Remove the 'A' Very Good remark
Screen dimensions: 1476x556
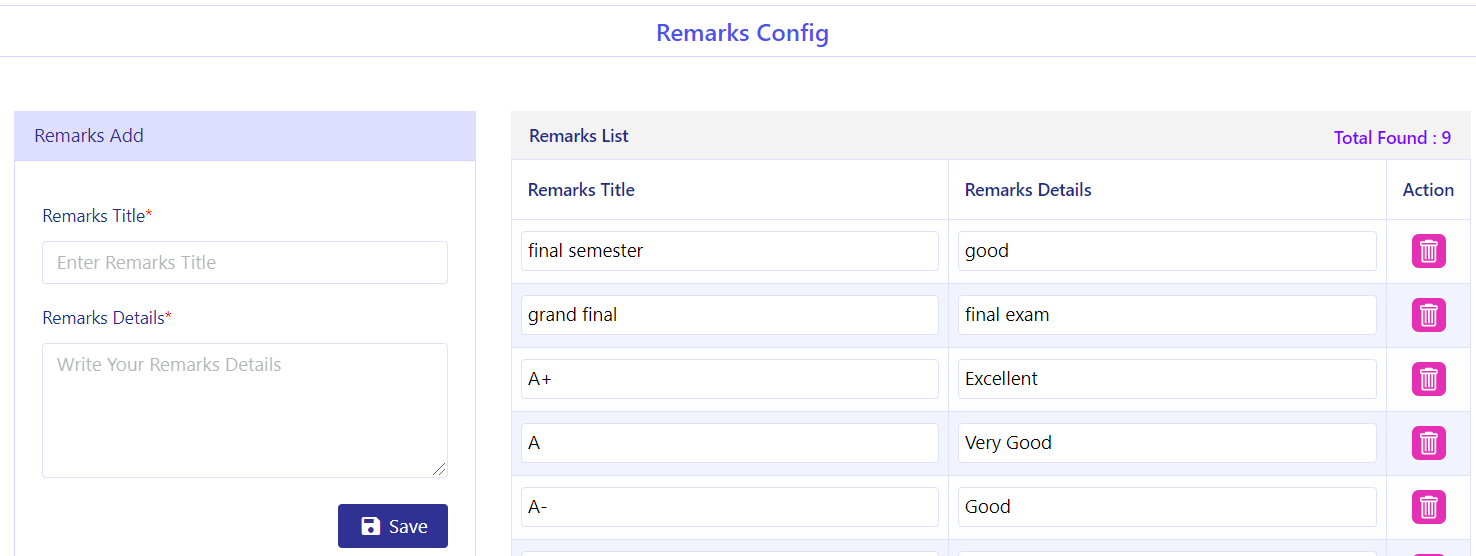(x=1428, y=443)
